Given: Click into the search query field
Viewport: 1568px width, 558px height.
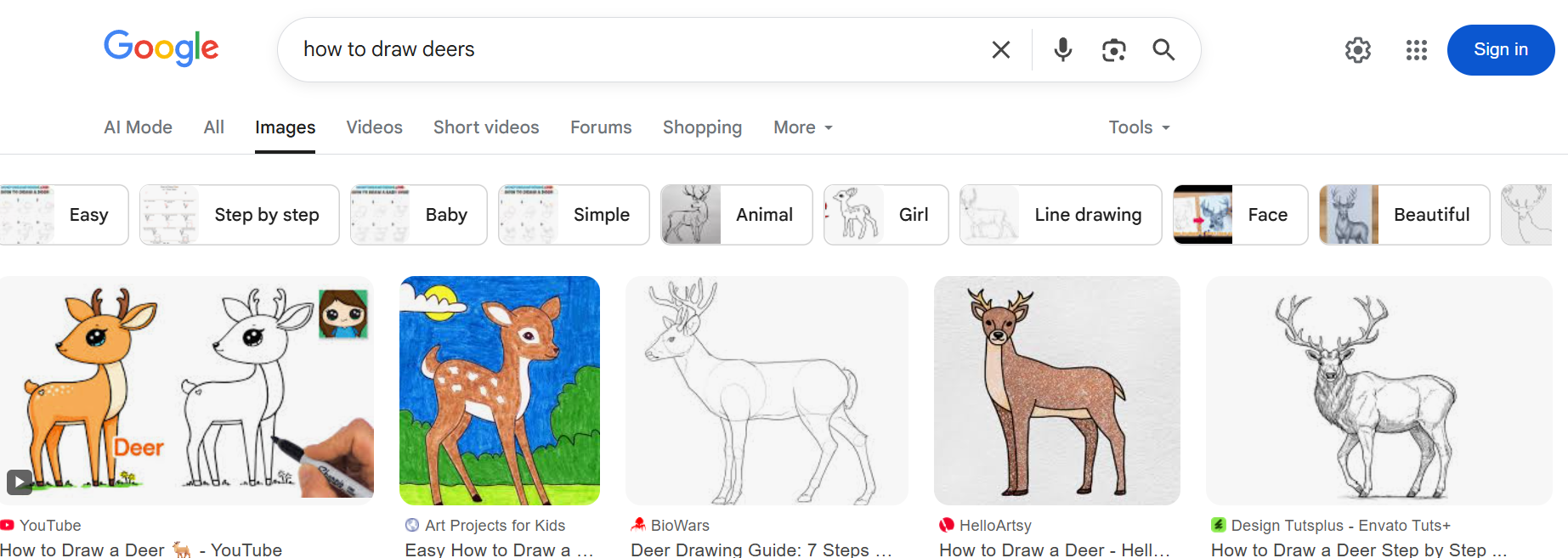Looking at the screenshot, I should pos(637,49).
